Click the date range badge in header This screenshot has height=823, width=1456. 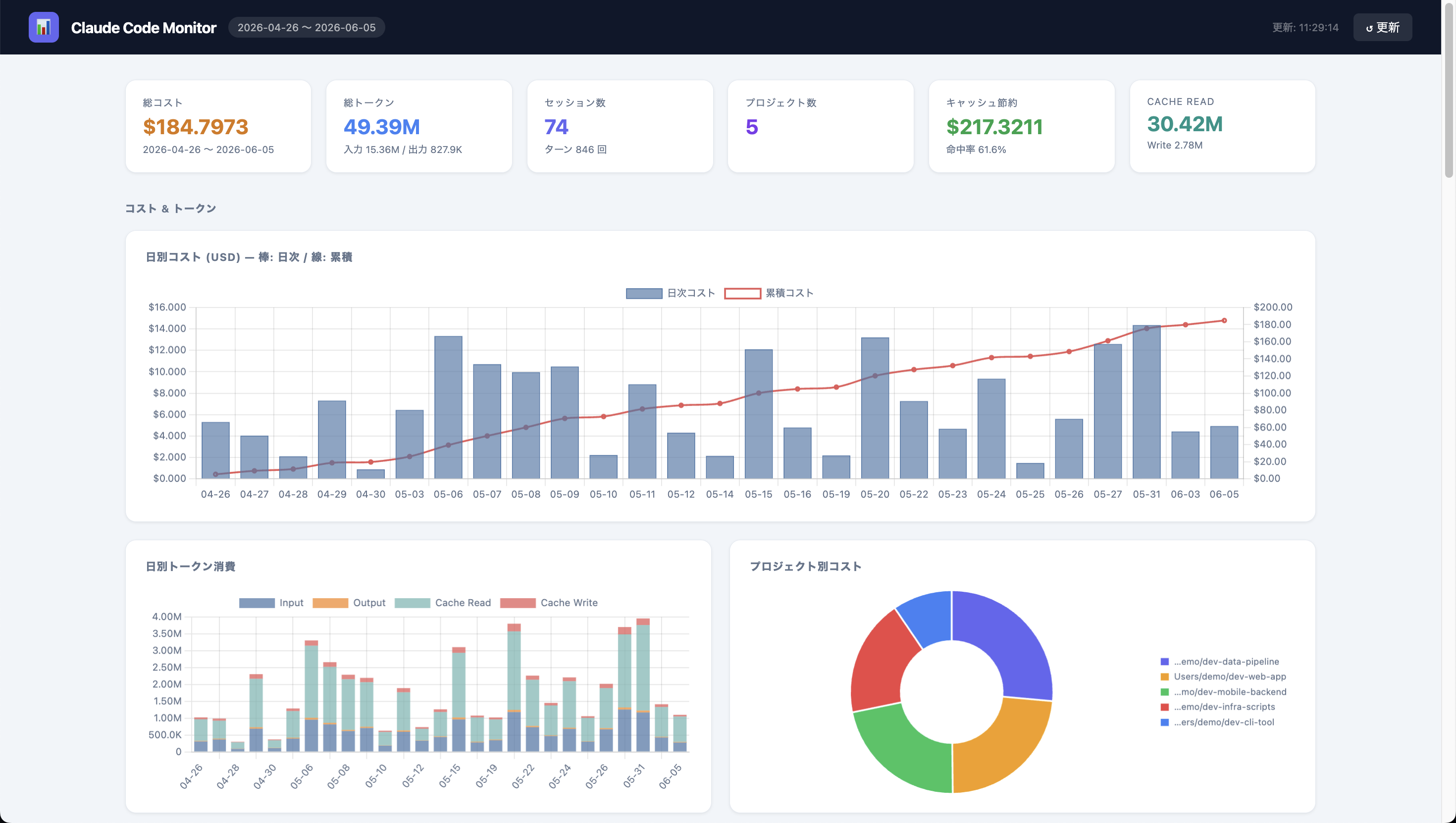(307, 27)
